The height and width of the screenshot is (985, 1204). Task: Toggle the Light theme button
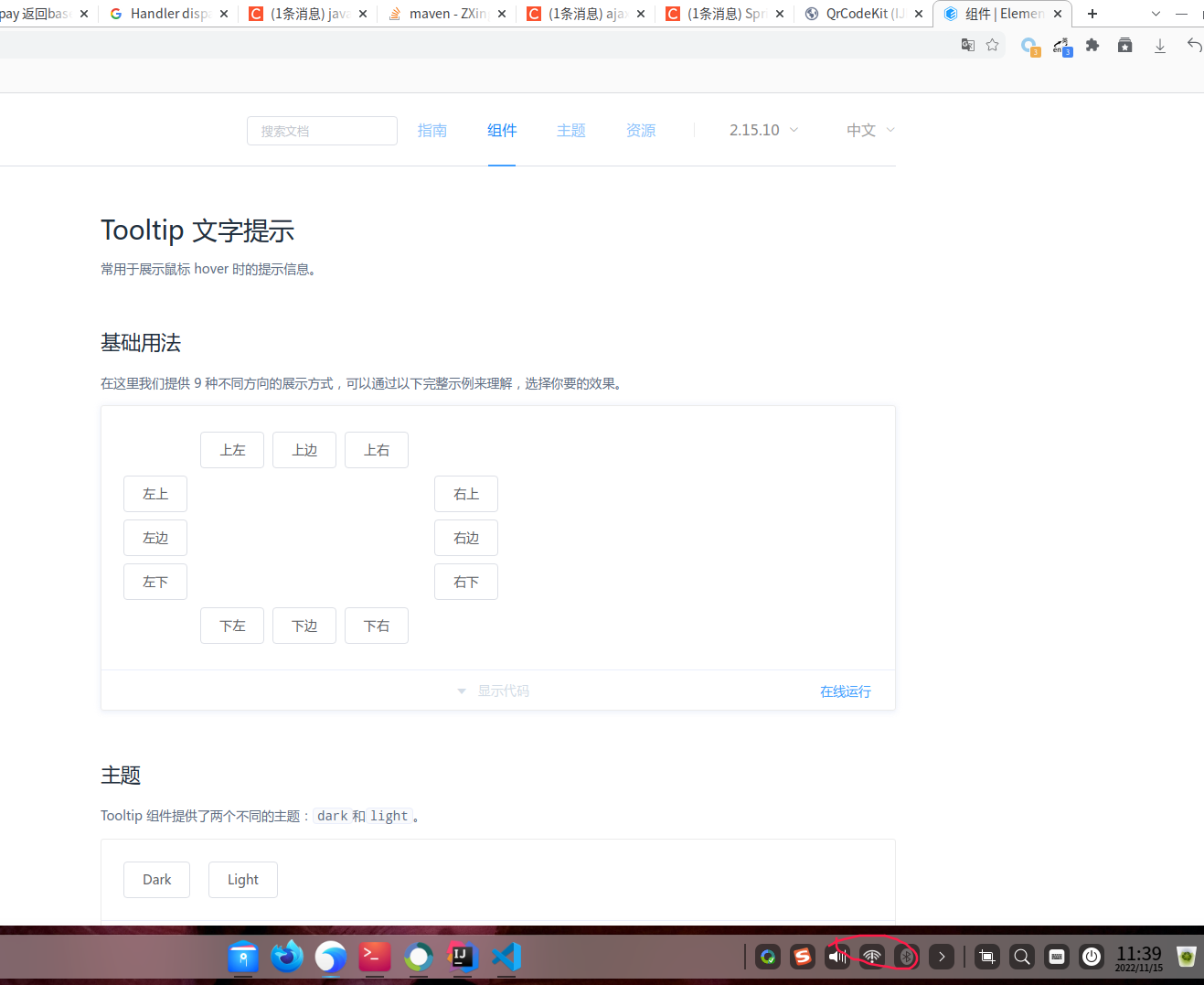pos(242,879)
